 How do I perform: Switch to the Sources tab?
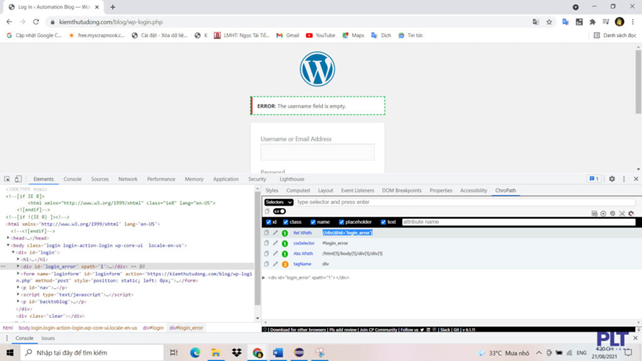100,179
